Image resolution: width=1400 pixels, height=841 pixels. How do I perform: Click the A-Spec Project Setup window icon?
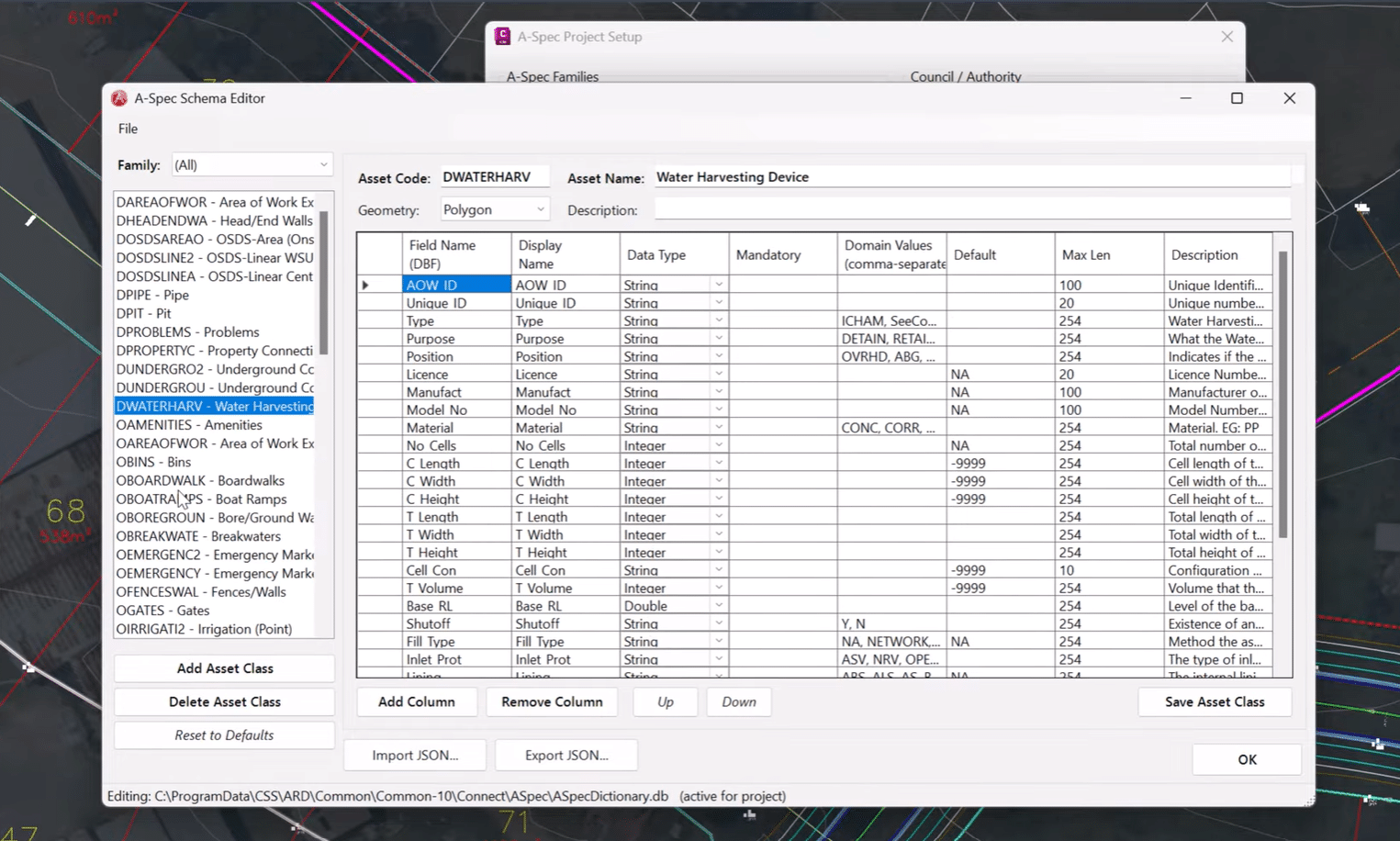[502, 37]
